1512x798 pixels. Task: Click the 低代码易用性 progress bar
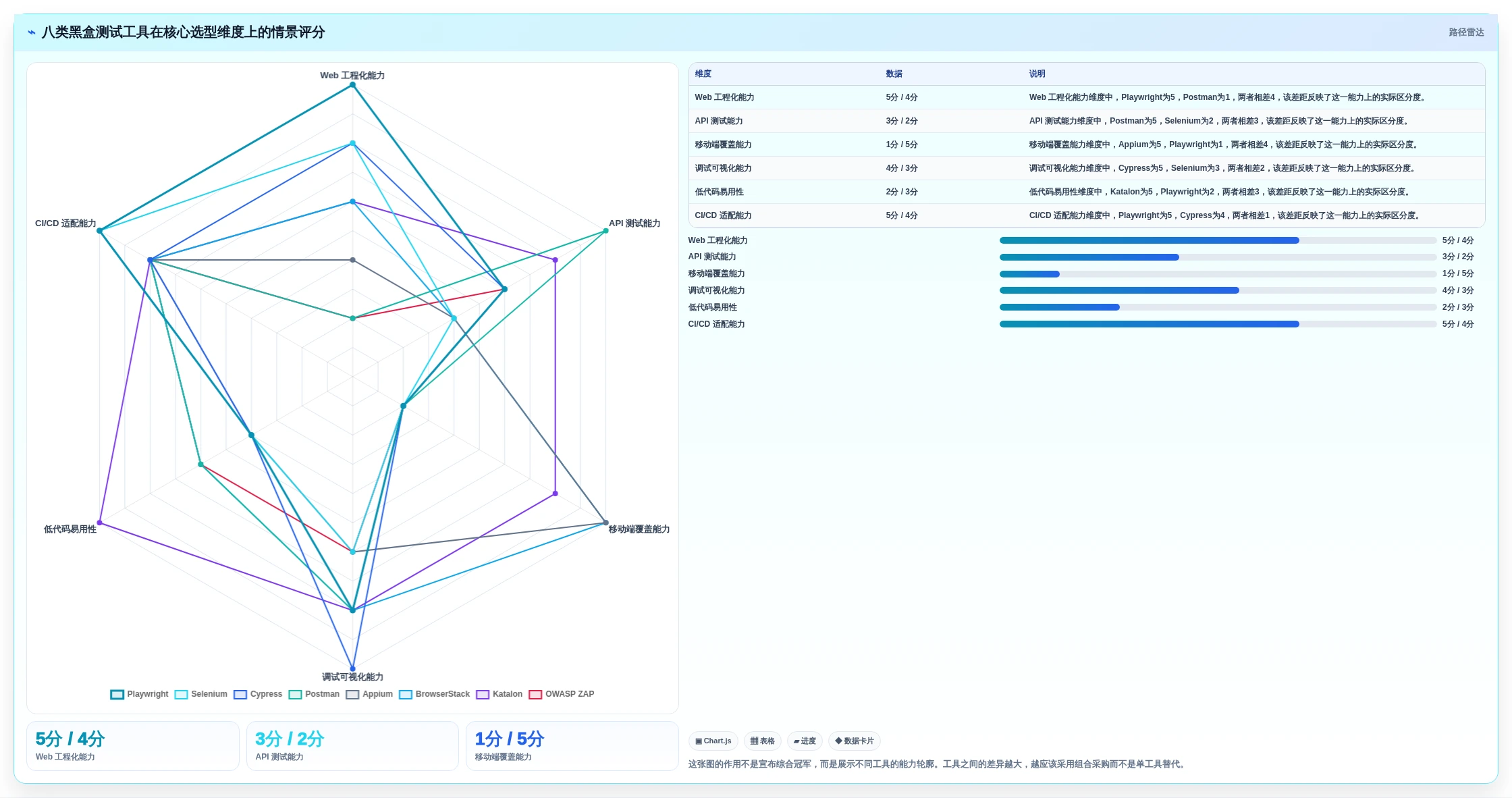pos(1218,307)
